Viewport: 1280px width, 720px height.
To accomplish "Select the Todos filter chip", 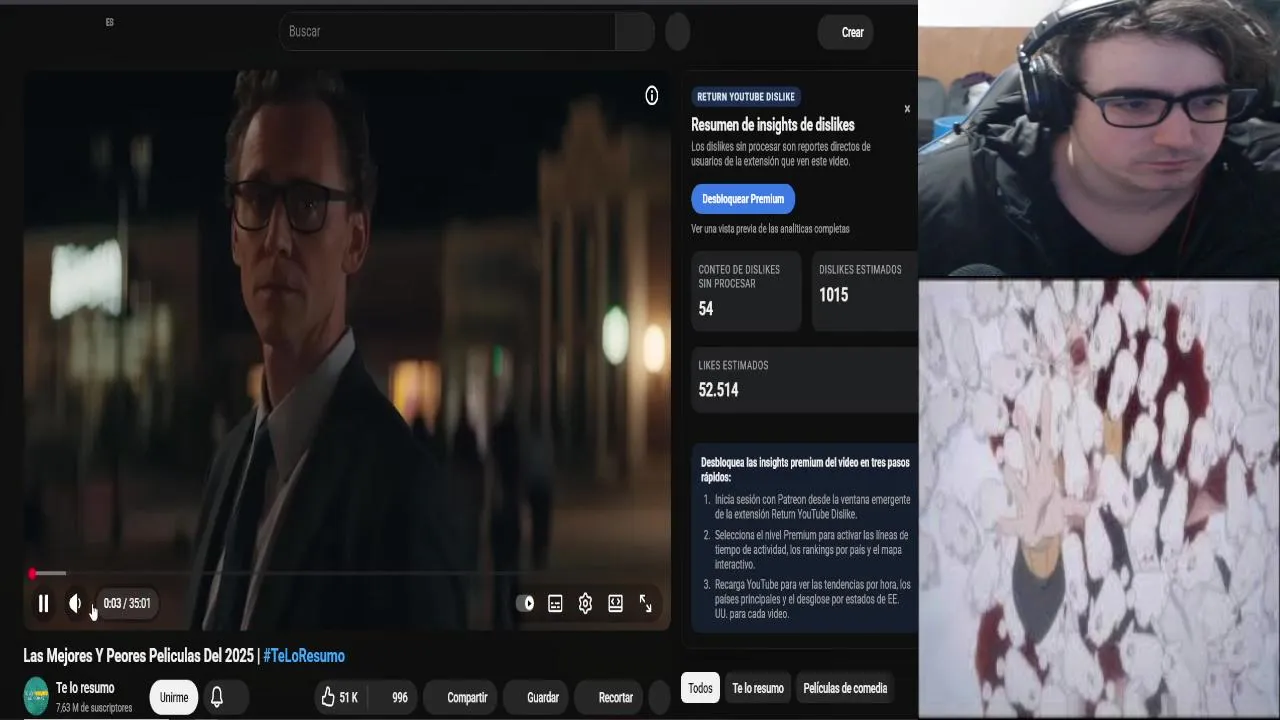I will [700, 688].
